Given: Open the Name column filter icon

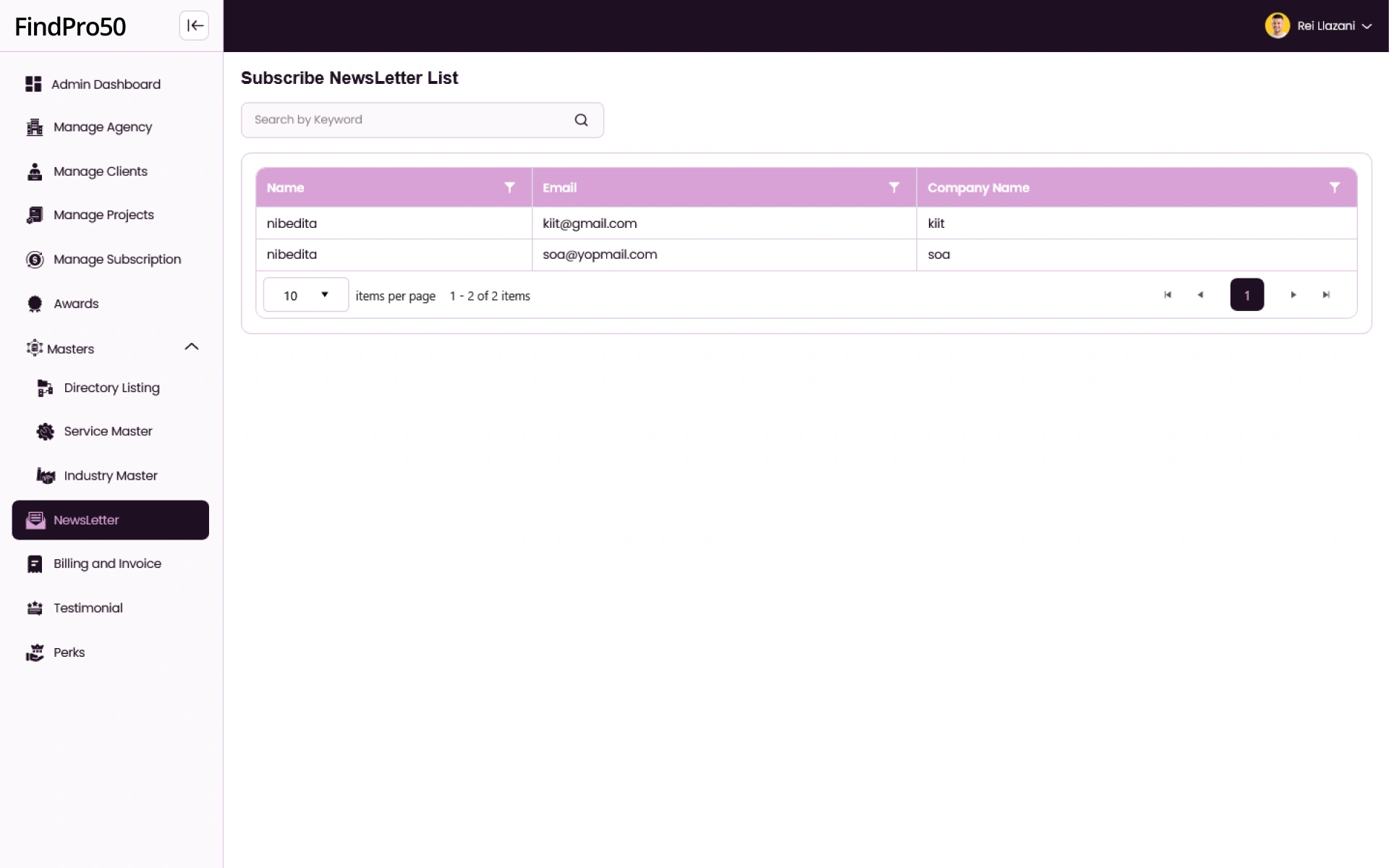Looking at the screenshot, I should click(x=509, y=187).
